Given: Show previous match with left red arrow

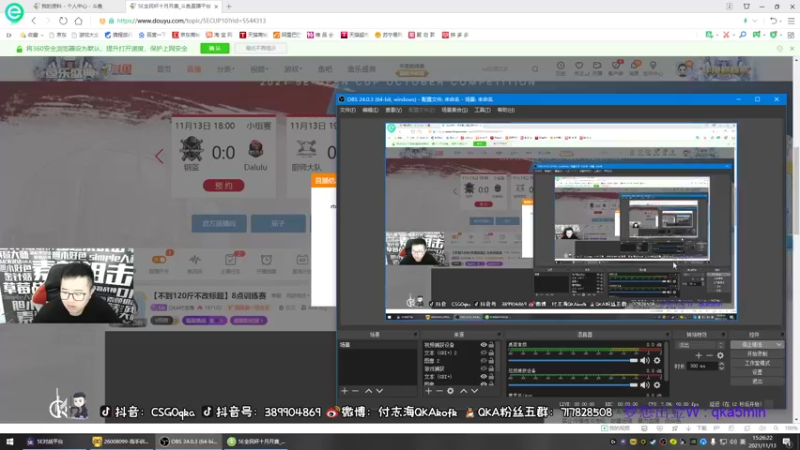Looking at the screenshot, I should click(159, 156).
